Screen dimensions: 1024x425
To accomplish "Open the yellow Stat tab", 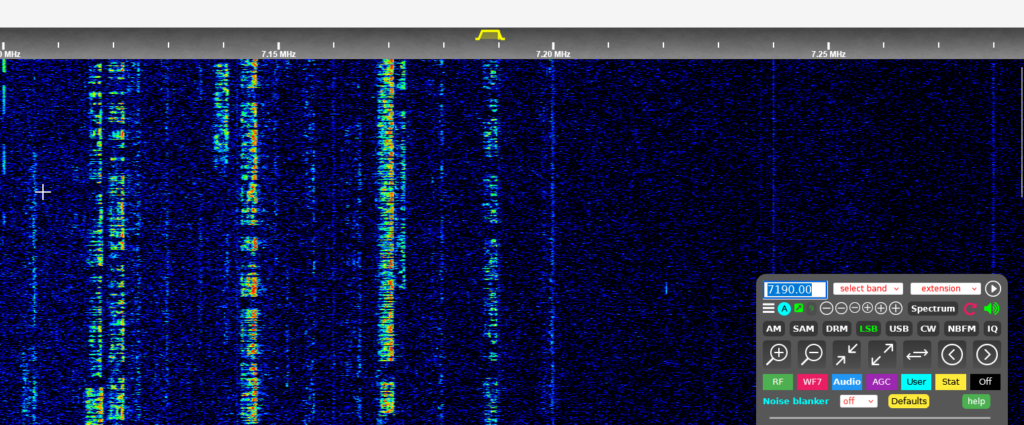I will 951,382.
